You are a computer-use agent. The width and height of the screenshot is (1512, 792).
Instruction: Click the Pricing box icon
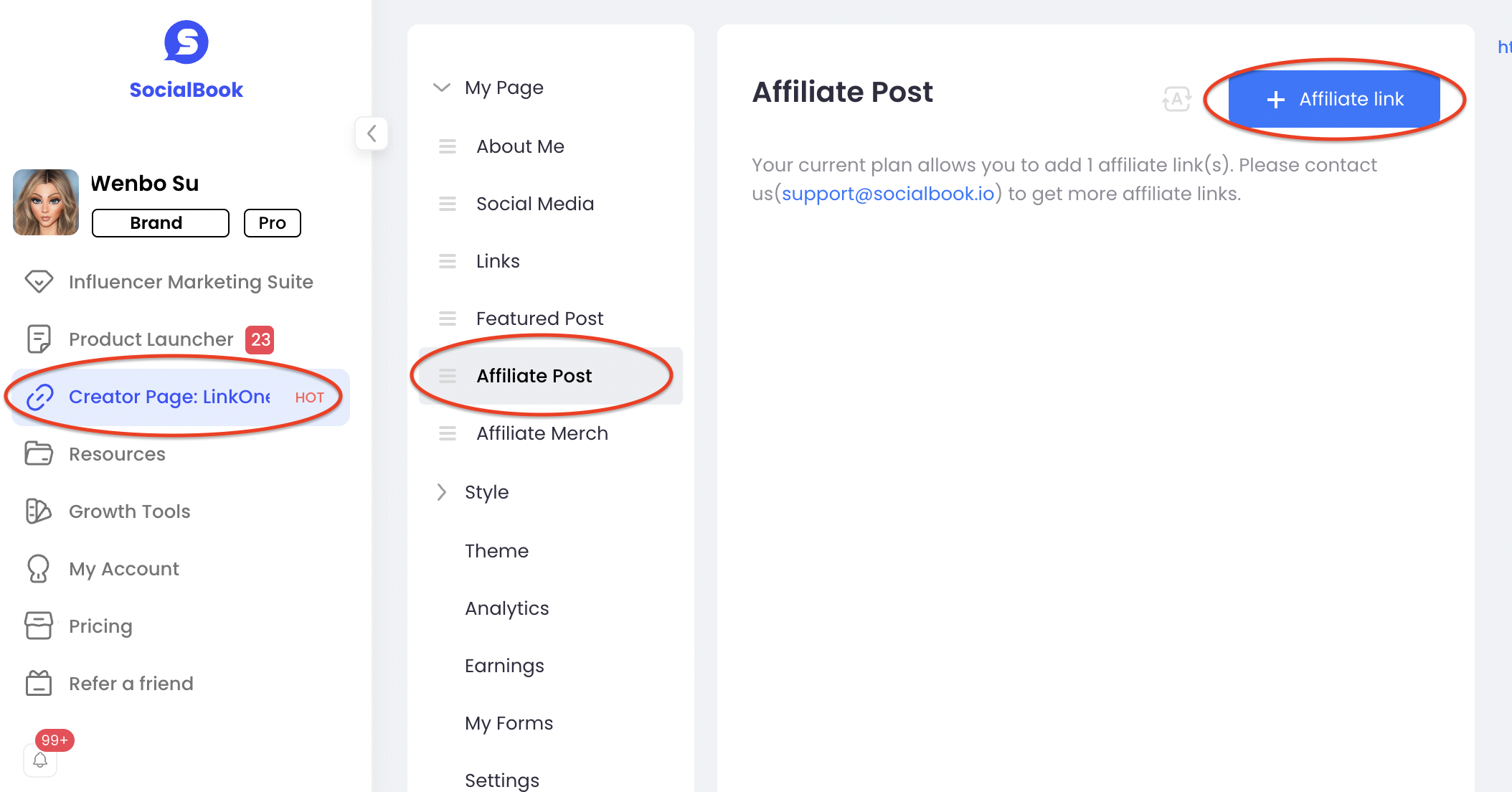pyautogui.click(x=39, y=626)
